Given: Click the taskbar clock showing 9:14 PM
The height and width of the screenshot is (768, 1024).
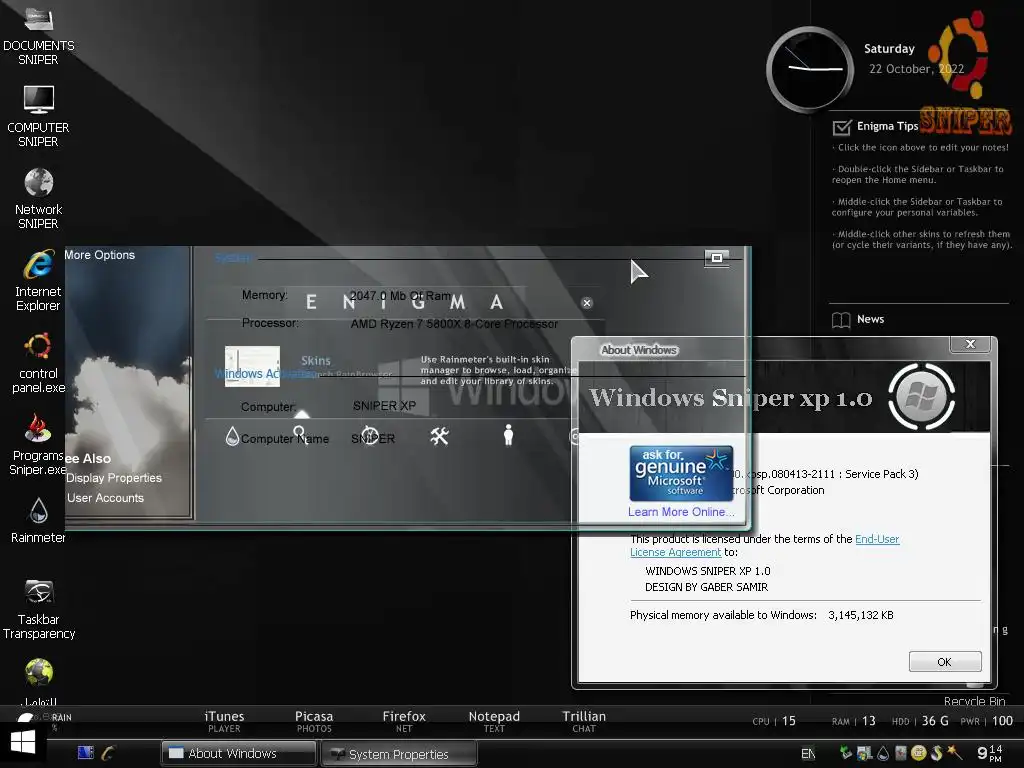Looking at the screenshot, I should [x=989, y=753].
